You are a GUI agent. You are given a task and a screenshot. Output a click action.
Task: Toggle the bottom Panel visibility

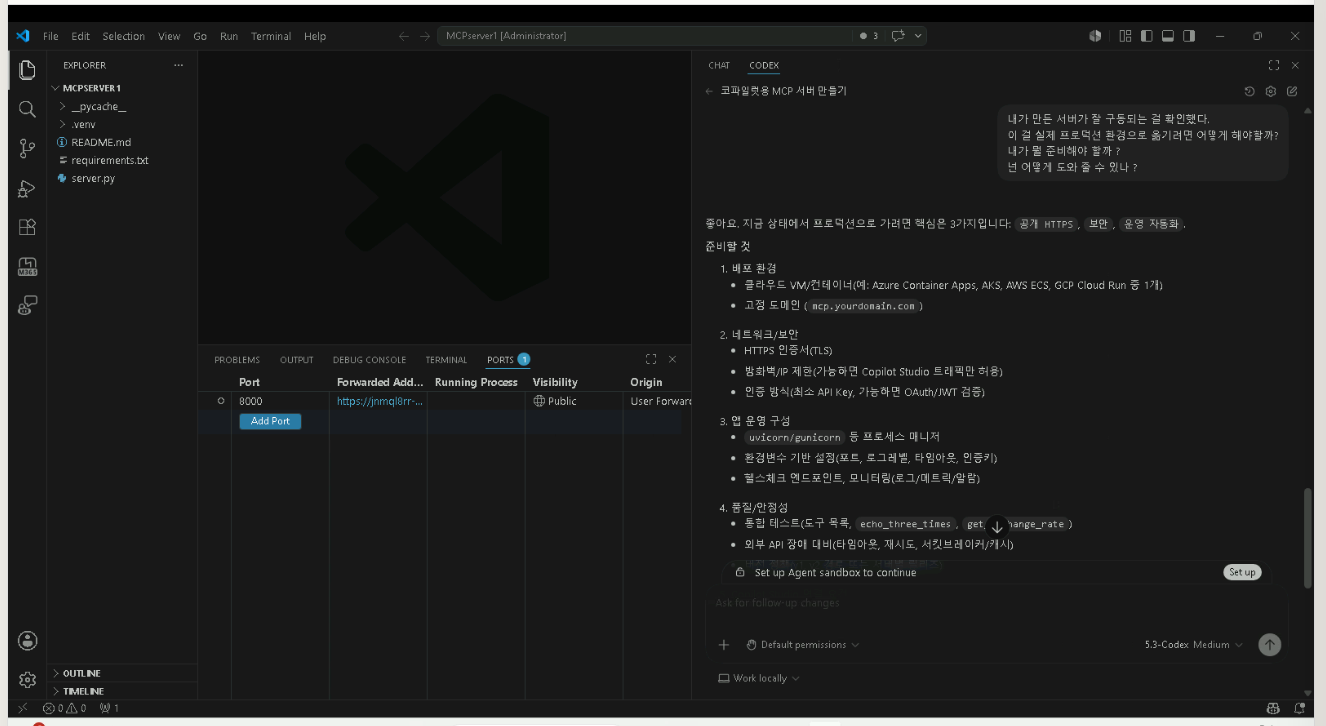coord(1167,36)
